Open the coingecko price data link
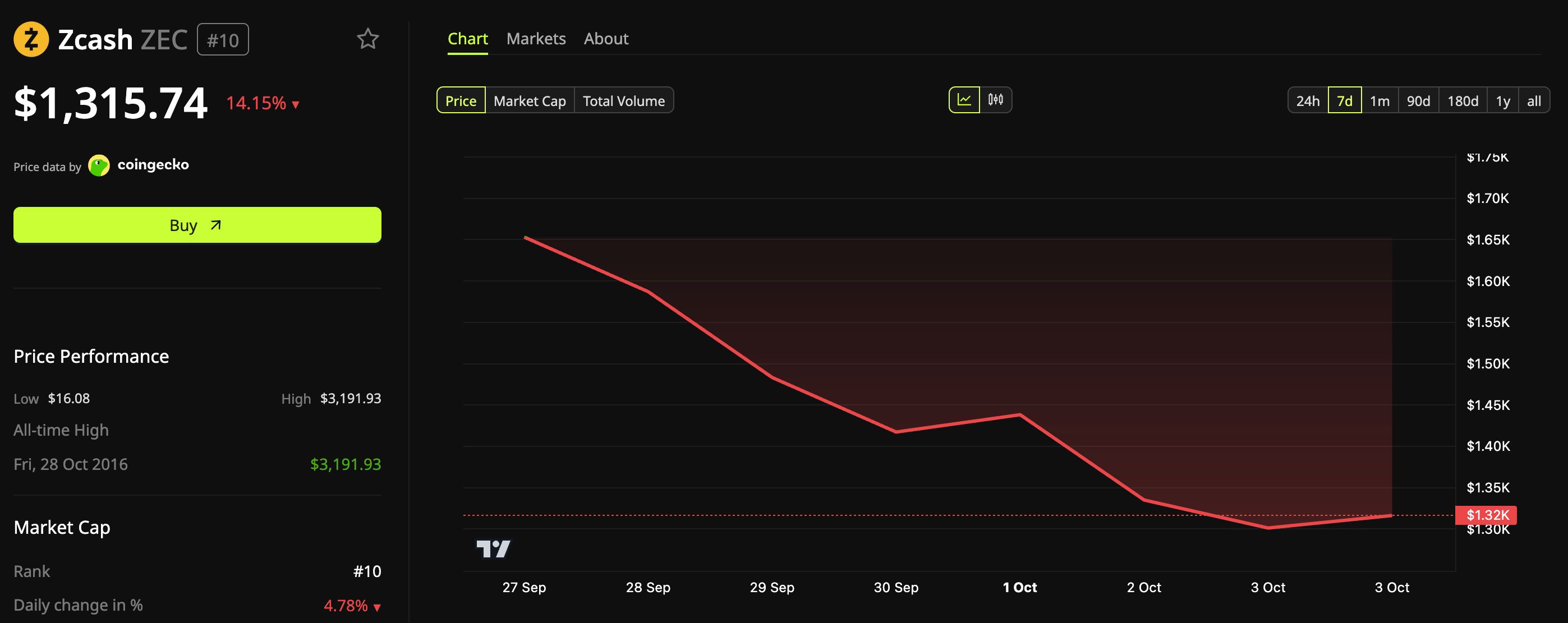Viewport: 1568px width, 623px height. point(153,165)
